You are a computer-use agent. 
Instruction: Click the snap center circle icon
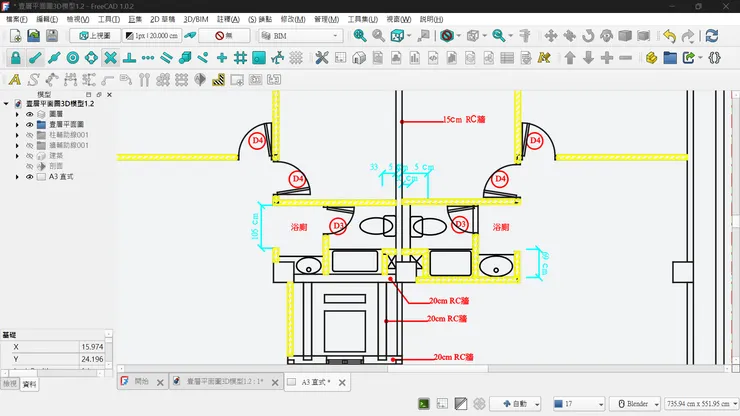click(72, 57)
